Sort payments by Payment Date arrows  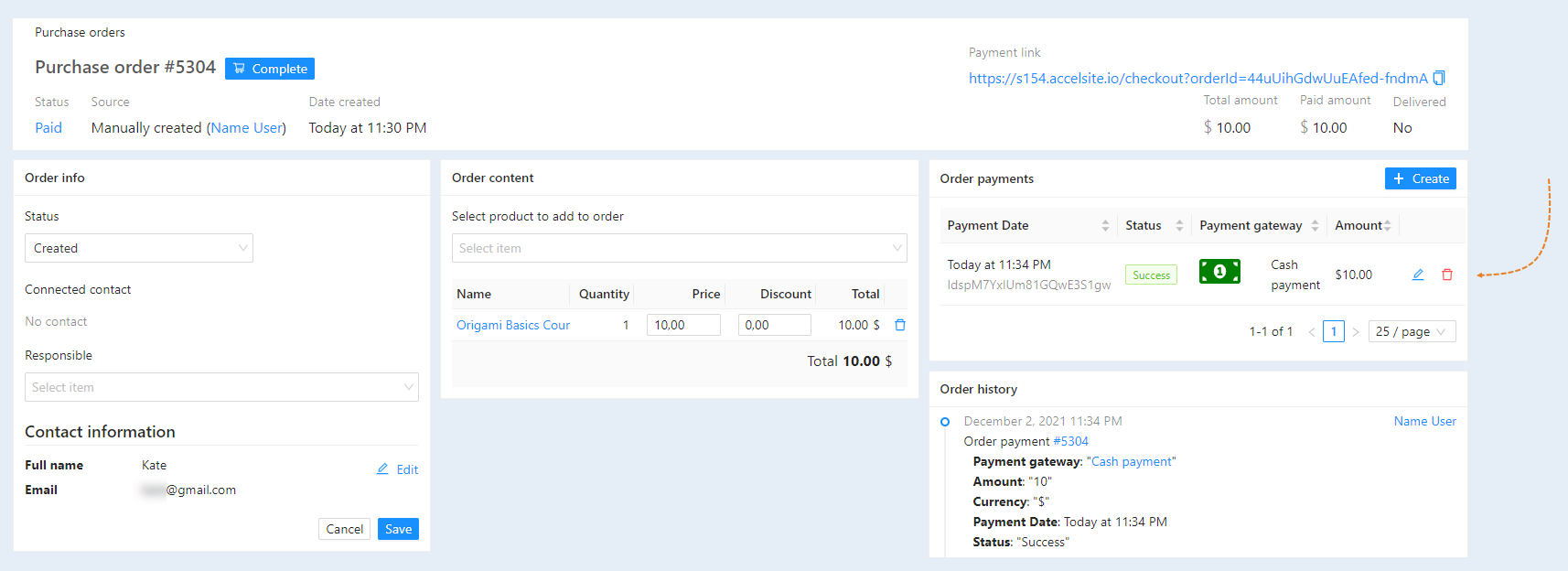pos(1105,225)
